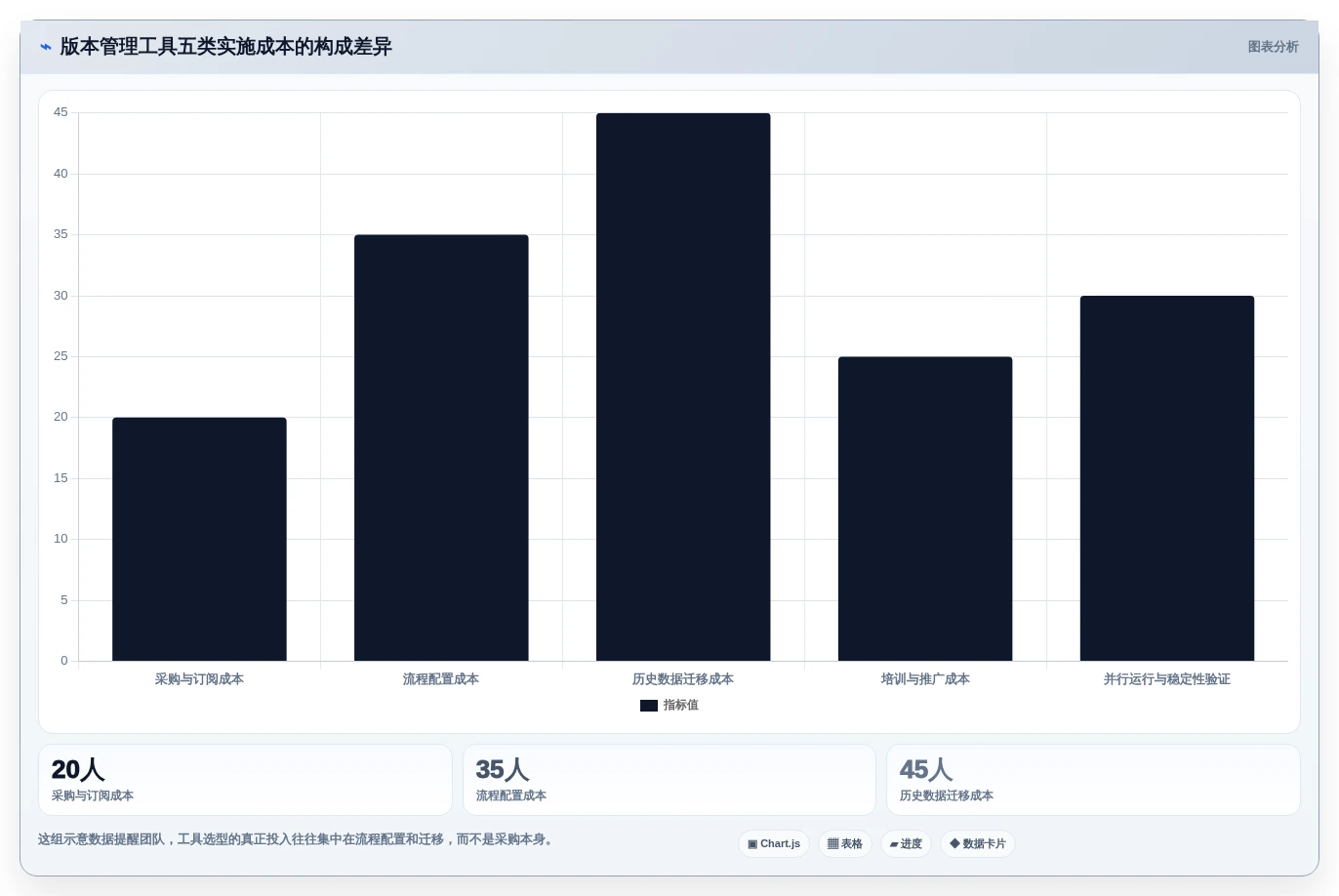Click the 采购与订阅成本 bar
This screenshot has width=1339, height=896.
199,539
